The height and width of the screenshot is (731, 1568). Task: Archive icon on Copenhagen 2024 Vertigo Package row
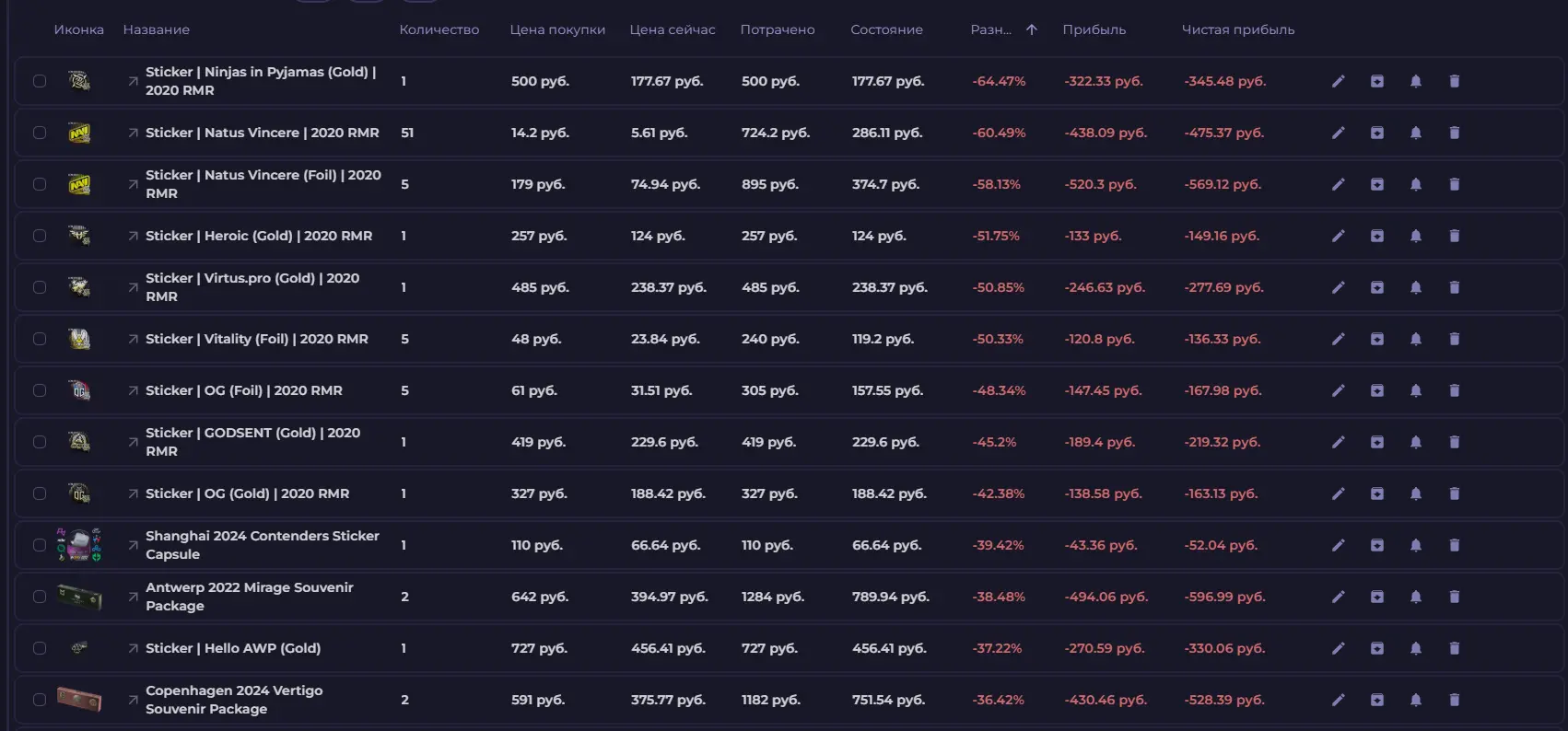(x=1376, y=700)
